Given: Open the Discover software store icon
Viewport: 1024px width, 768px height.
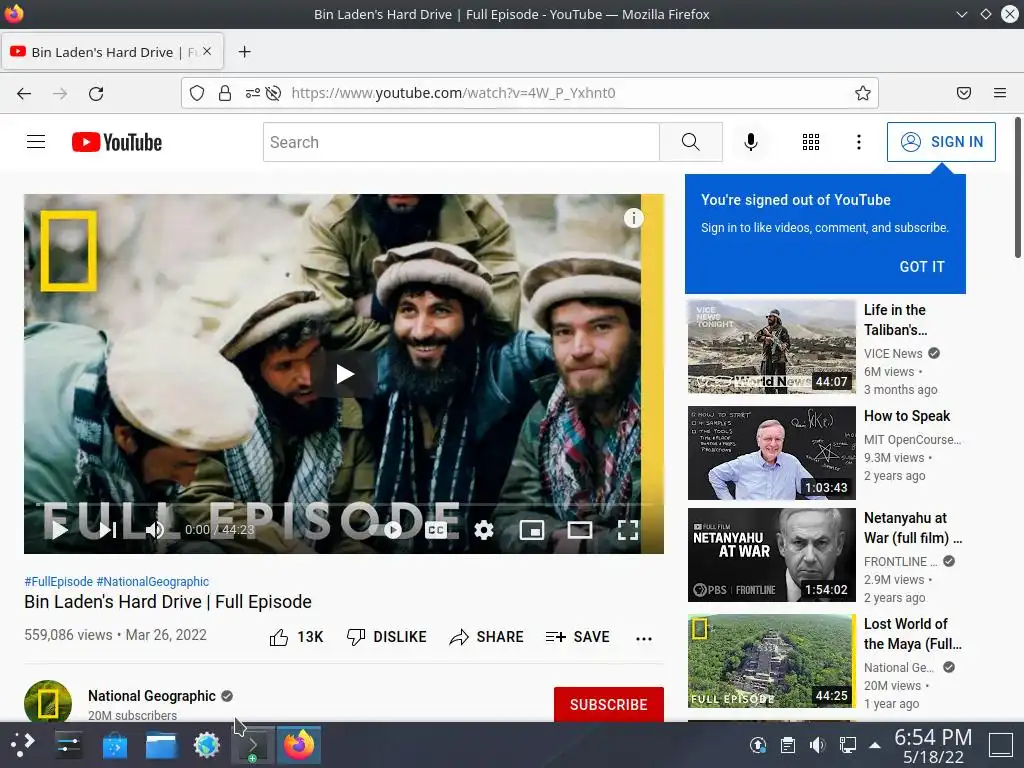Looking at the screenshot, I should (x=115, y=744).
